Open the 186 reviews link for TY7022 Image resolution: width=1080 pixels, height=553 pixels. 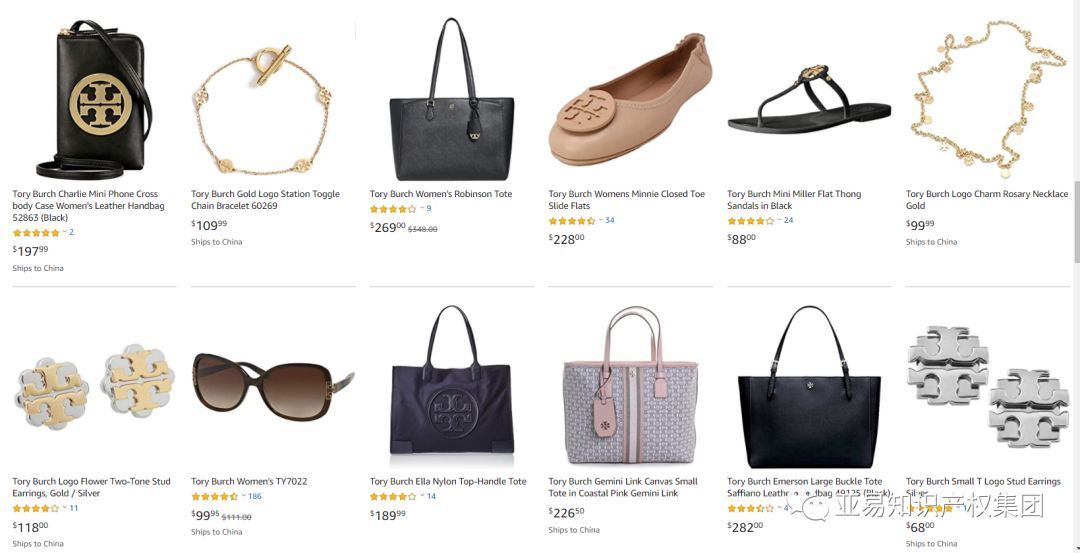pos(255,496)
